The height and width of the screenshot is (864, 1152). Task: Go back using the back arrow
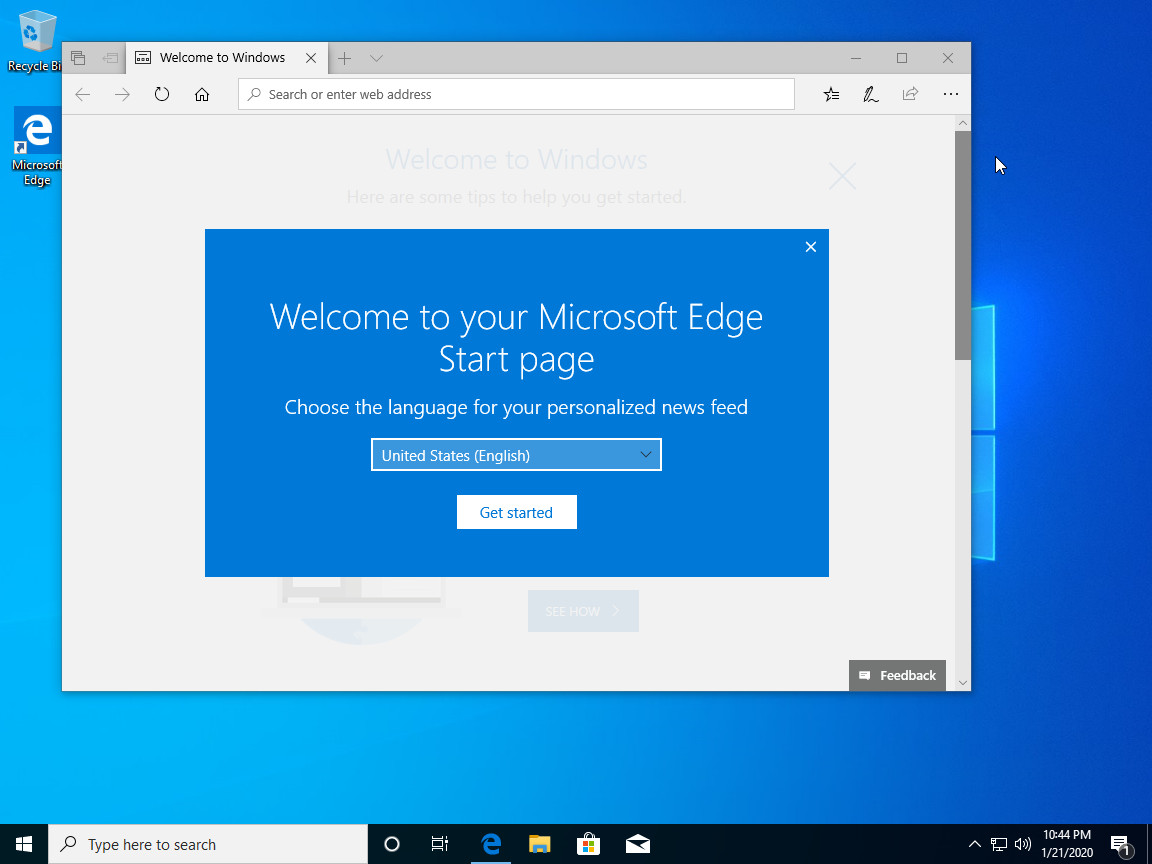pos(83,94)
